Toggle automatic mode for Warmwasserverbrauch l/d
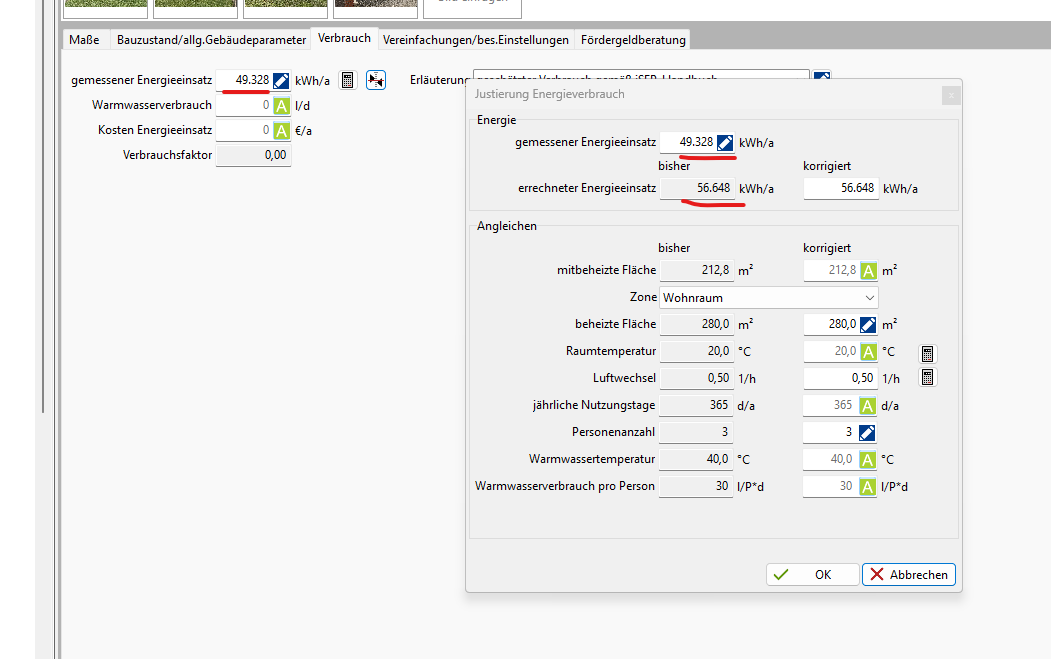Screen dimensions: 1051x659 pyautogui.click(x=281, y=105)
